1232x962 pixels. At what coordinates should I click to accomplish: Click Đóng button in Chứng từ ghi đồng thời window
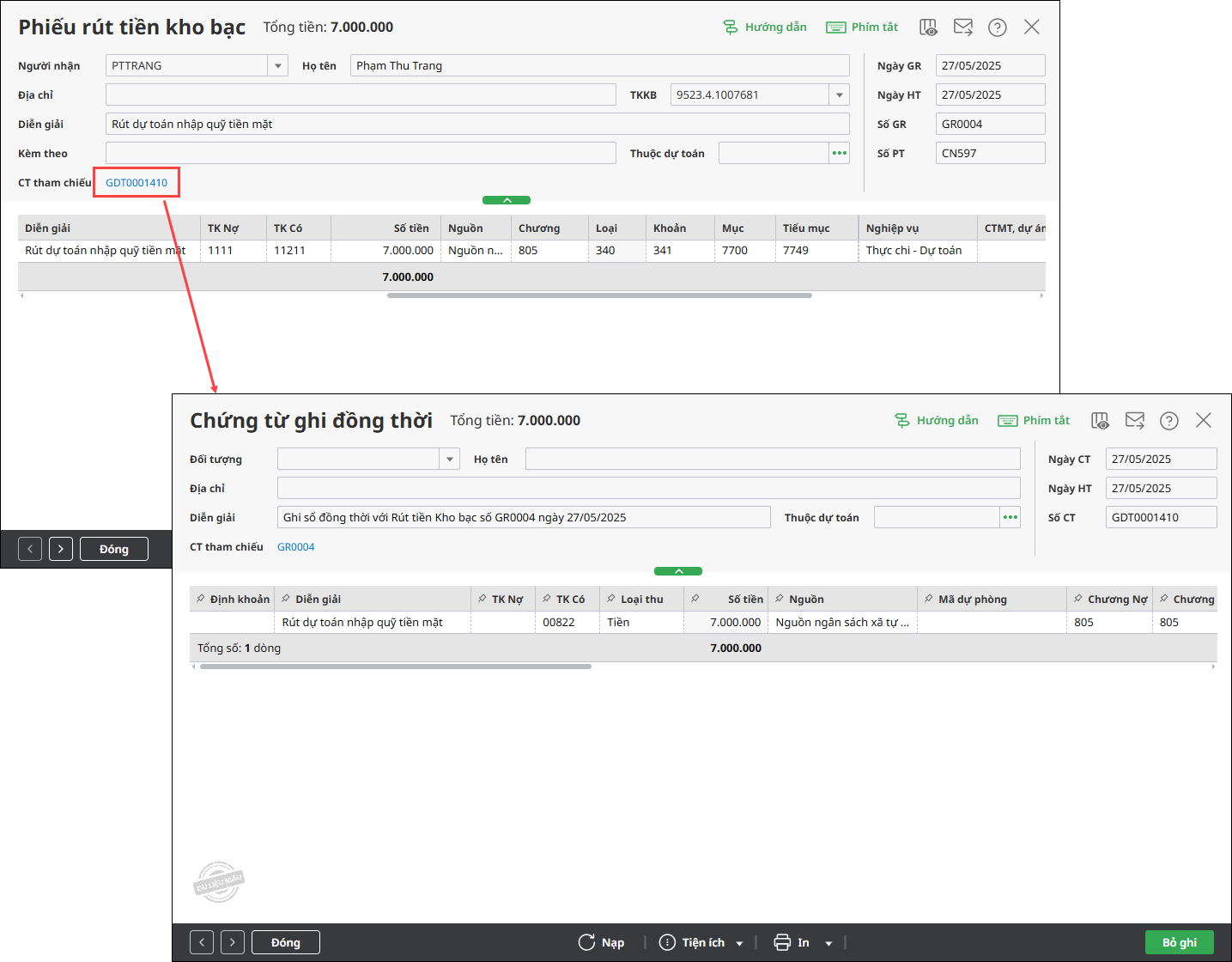(x=286, y=942)
